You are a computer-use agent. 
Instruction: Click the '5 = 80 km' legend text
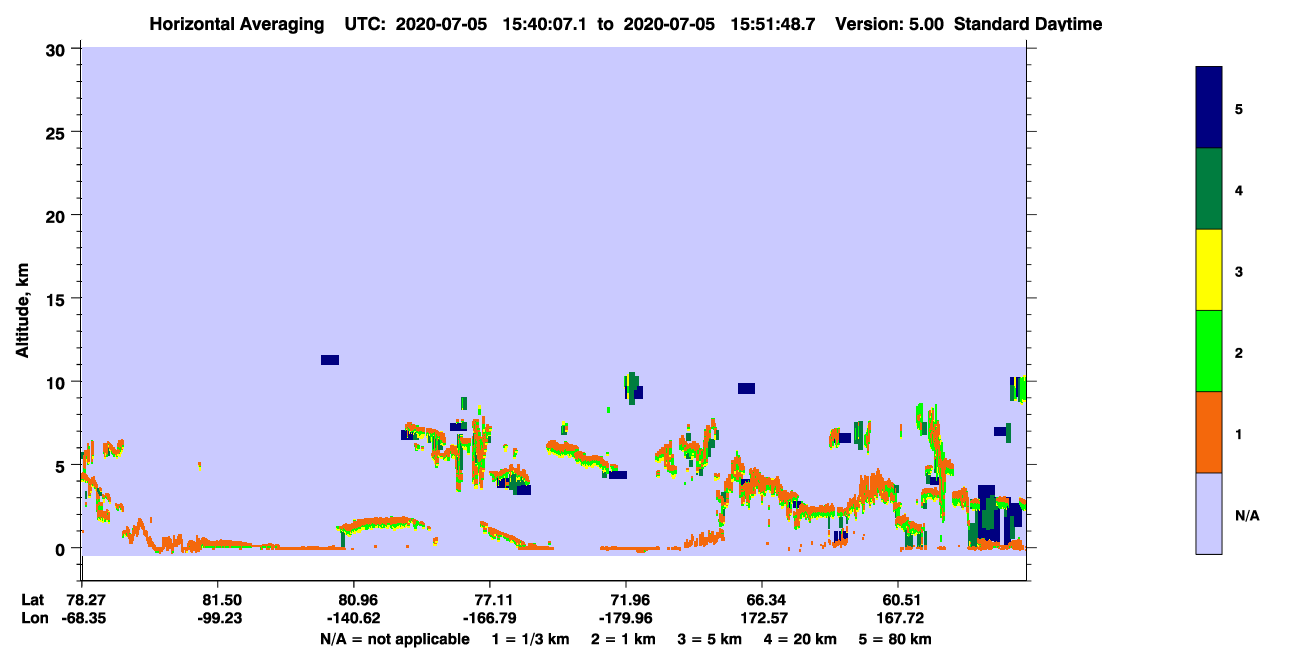coord(894,639)
